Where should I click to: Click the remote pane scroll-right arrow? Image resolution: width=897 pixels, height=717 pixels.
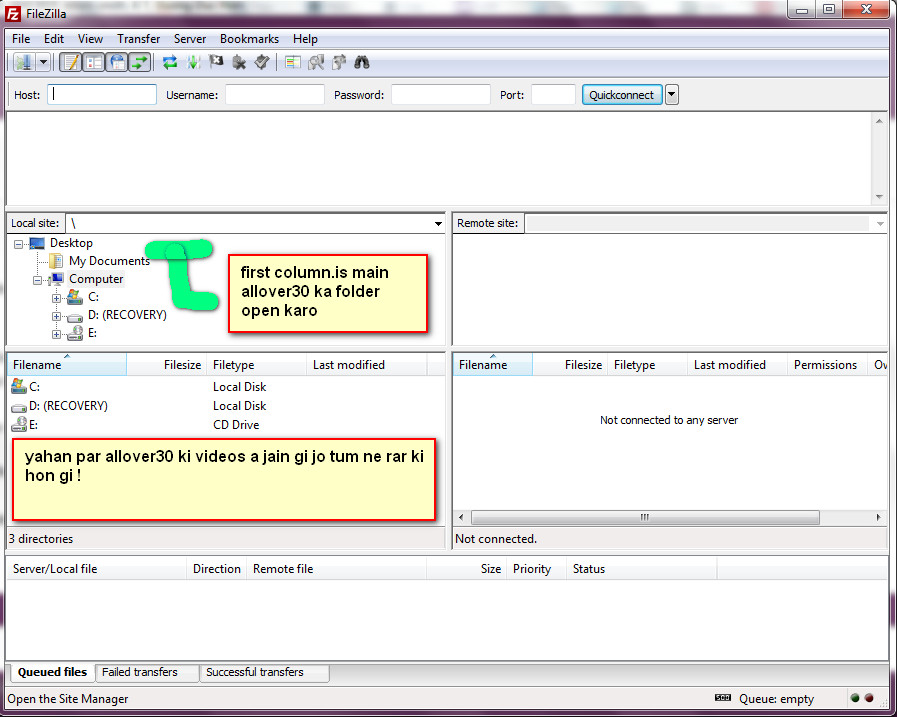pos(879,517)
